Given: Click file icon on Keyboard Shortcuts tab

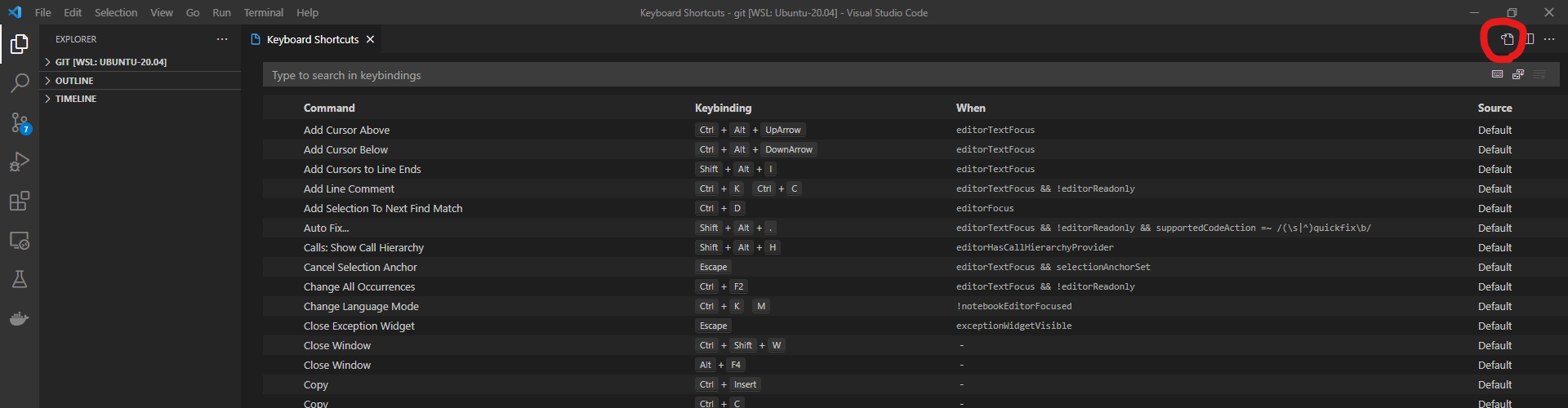Looking at the screenshot, I should point(256,39).
